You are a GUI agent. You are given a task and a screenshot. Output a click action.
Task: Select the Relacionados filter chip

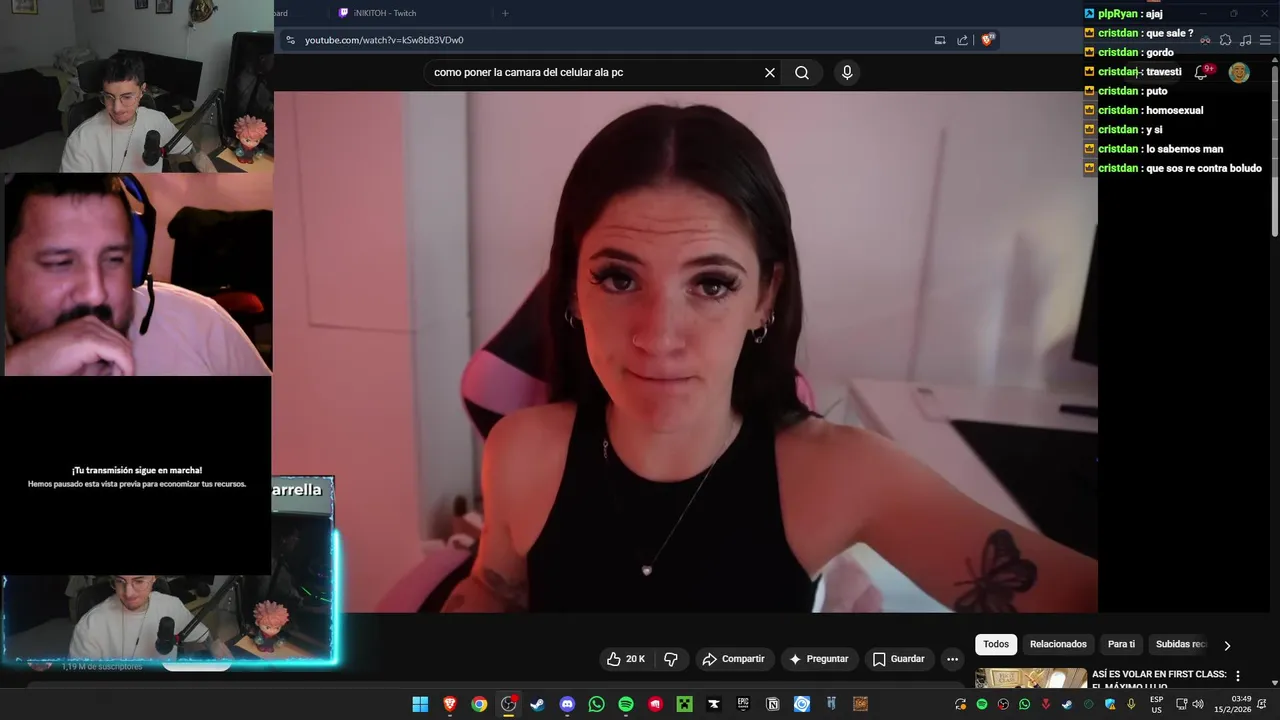(x=1058, y=645)
